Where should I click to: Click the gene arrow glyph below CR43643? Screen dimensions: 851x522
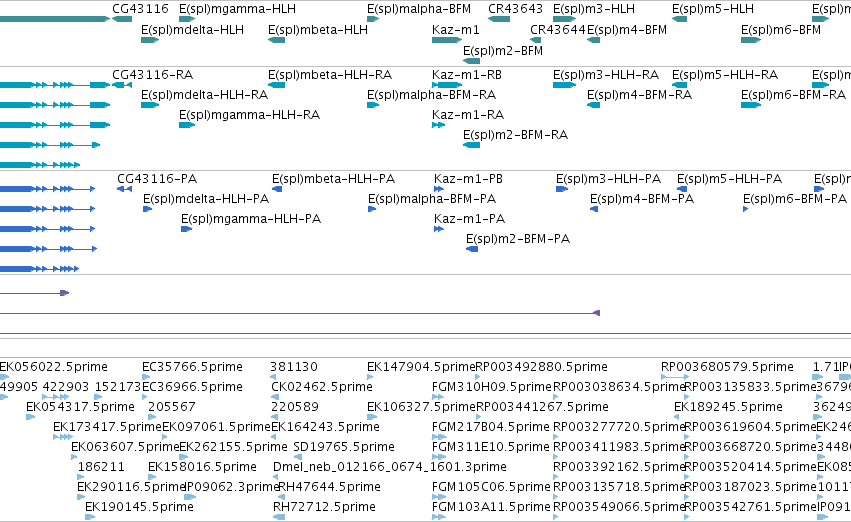coord(499,19)
